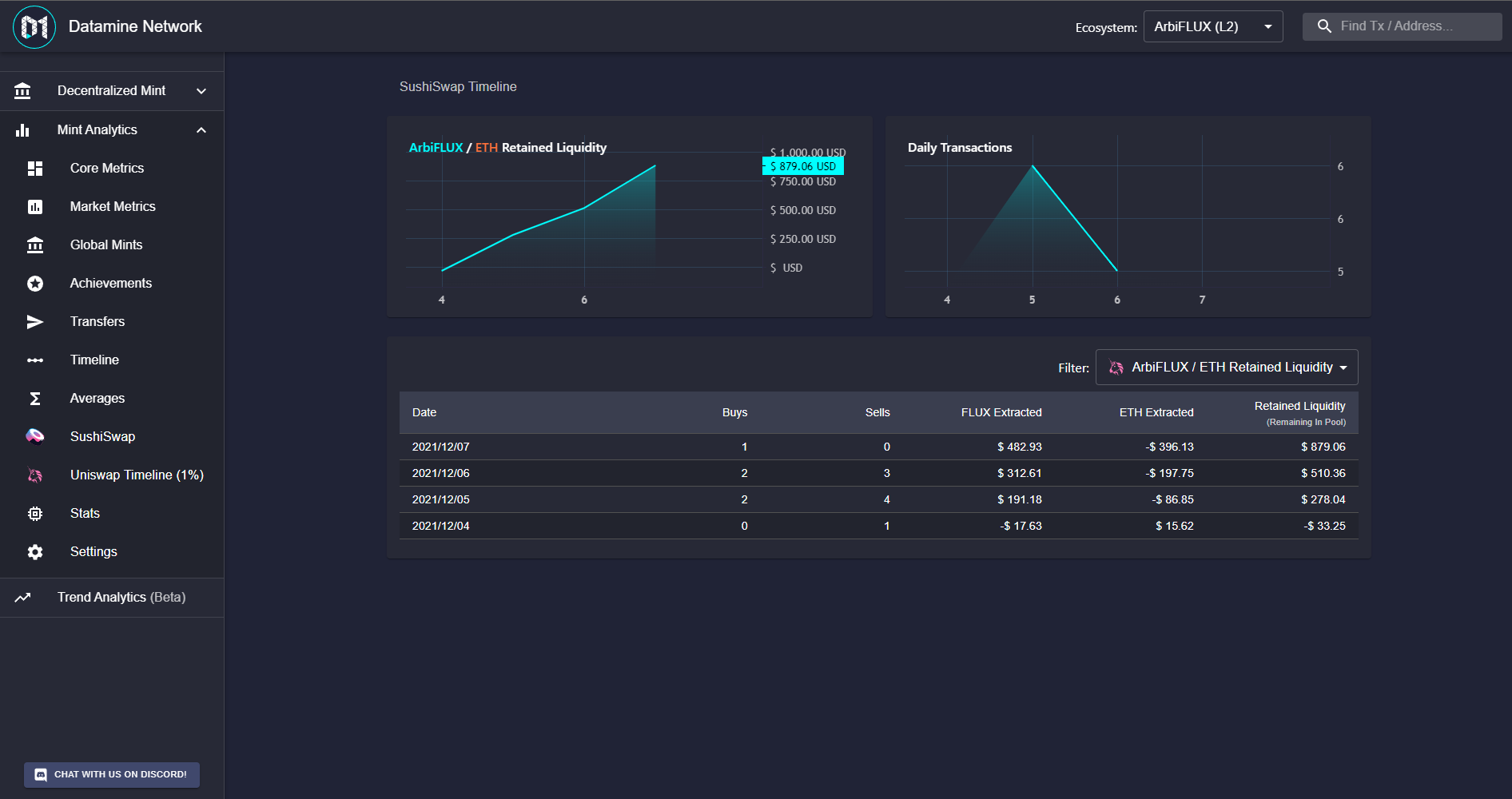Click the -$ 33.25 Retained Liquidity value

(1325, 527)
